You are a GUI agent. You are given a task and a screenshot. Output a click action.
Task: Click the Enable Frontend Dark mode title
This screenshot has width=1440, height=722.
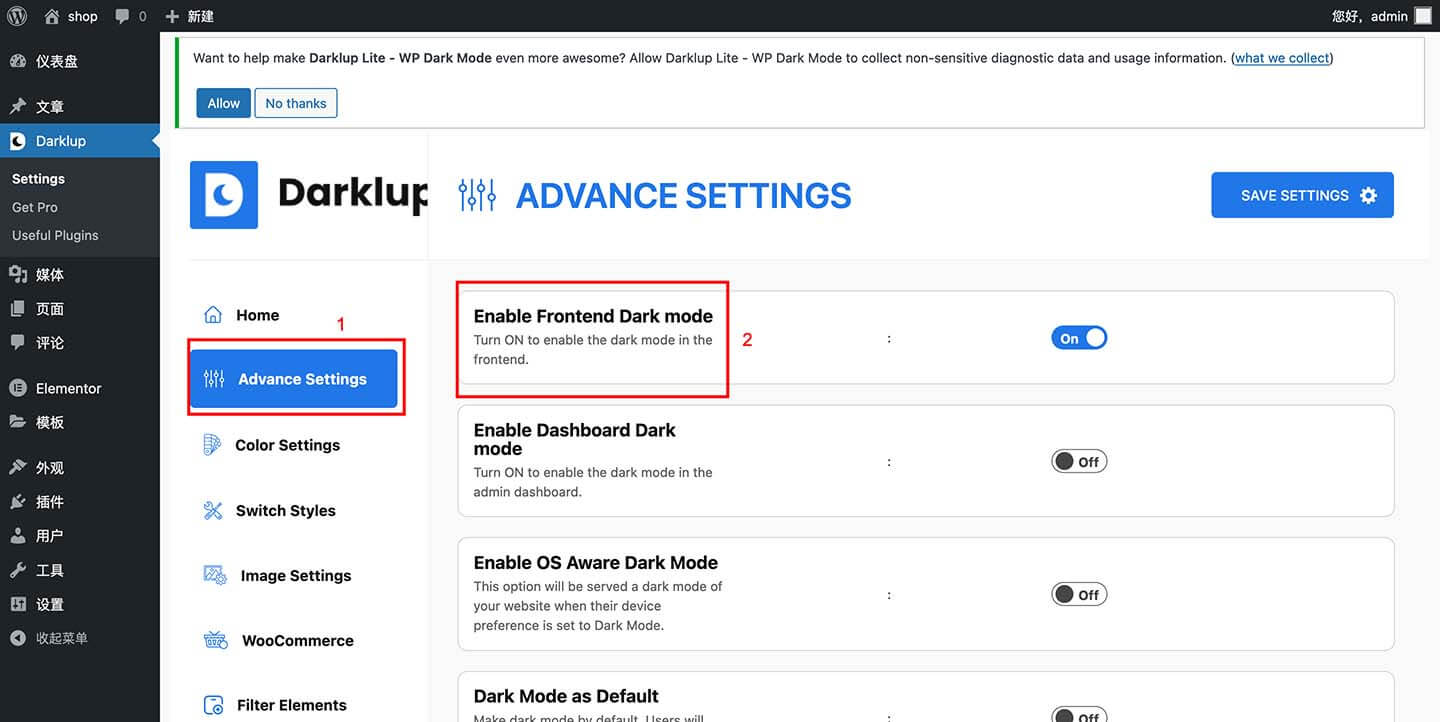pyautogui.click(x=593, y=316)
